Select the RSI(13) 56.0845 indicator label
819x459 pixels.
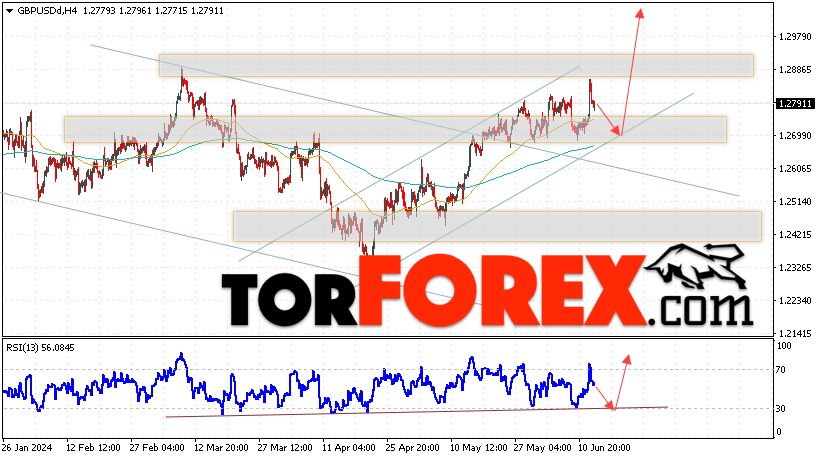point(40,348)
